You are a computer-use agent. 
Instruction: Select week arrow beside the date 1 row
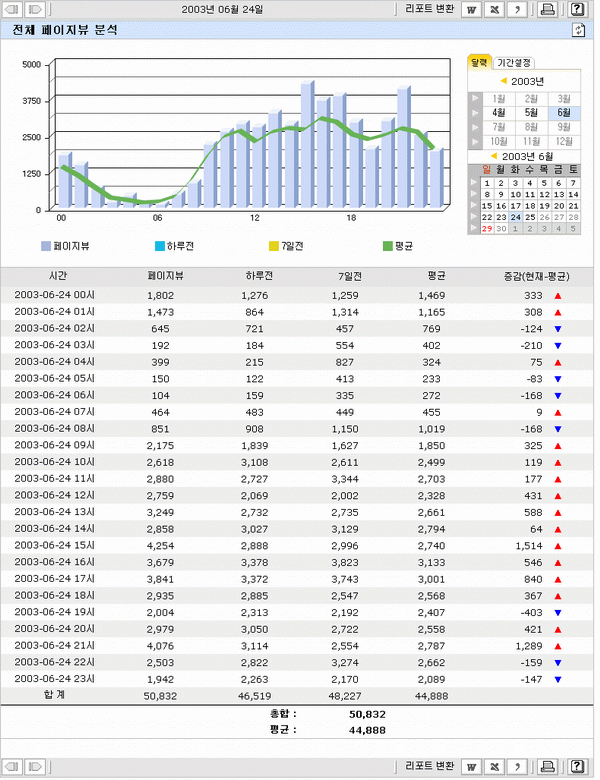(x=474, y=183)
